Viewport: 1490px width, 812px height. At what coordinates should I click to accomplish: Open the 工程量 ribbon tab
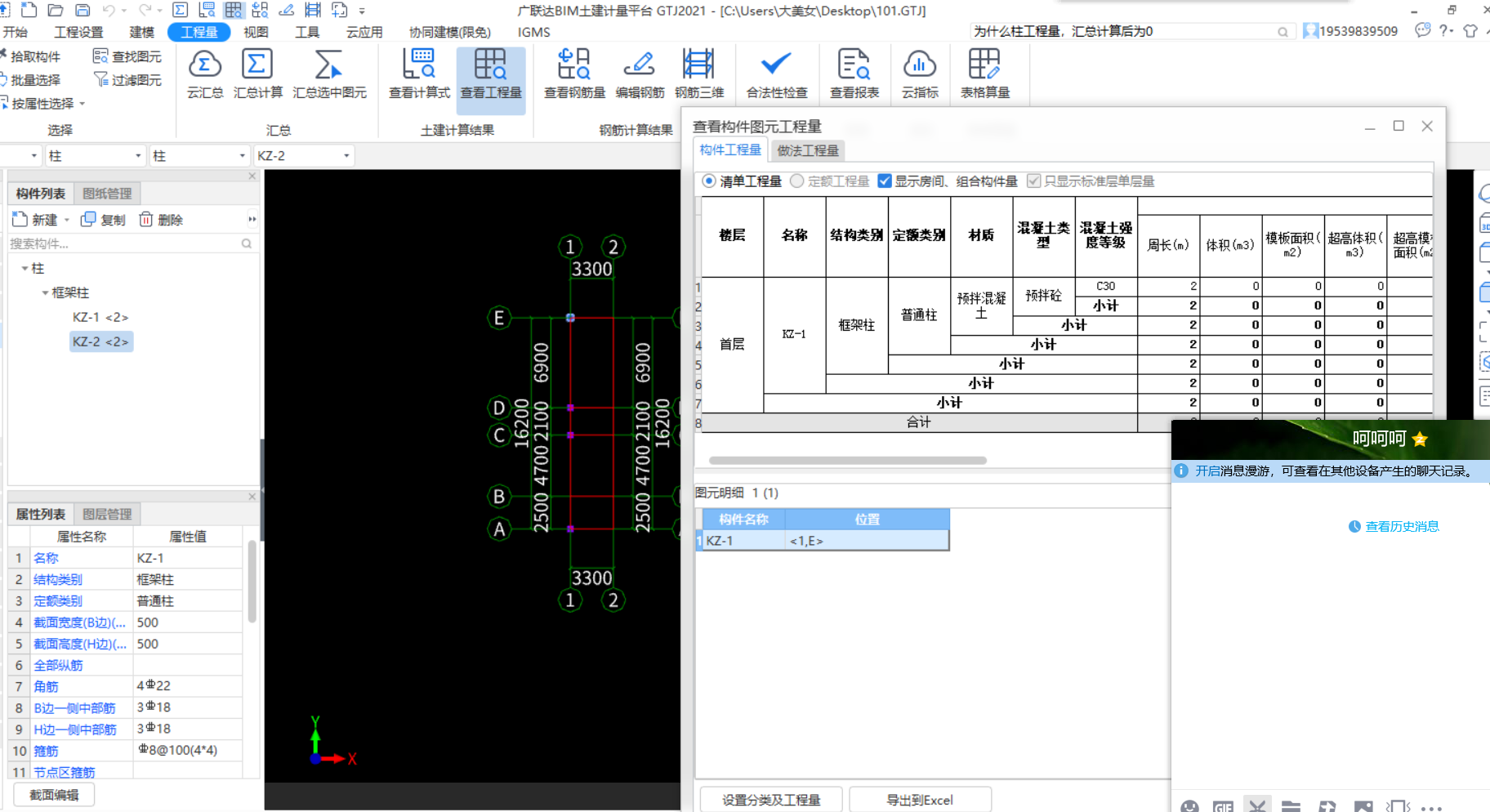point(199,32)
